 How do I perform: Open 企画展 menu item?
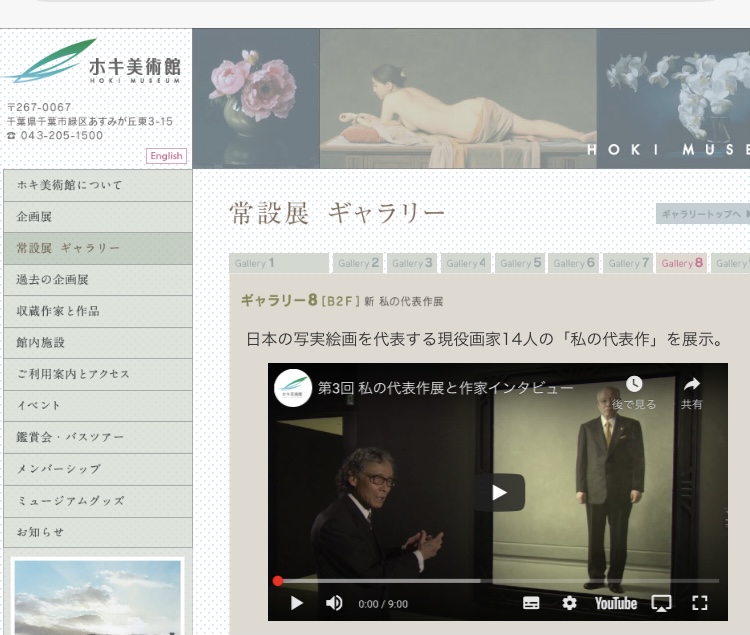[x=98, y=217]
